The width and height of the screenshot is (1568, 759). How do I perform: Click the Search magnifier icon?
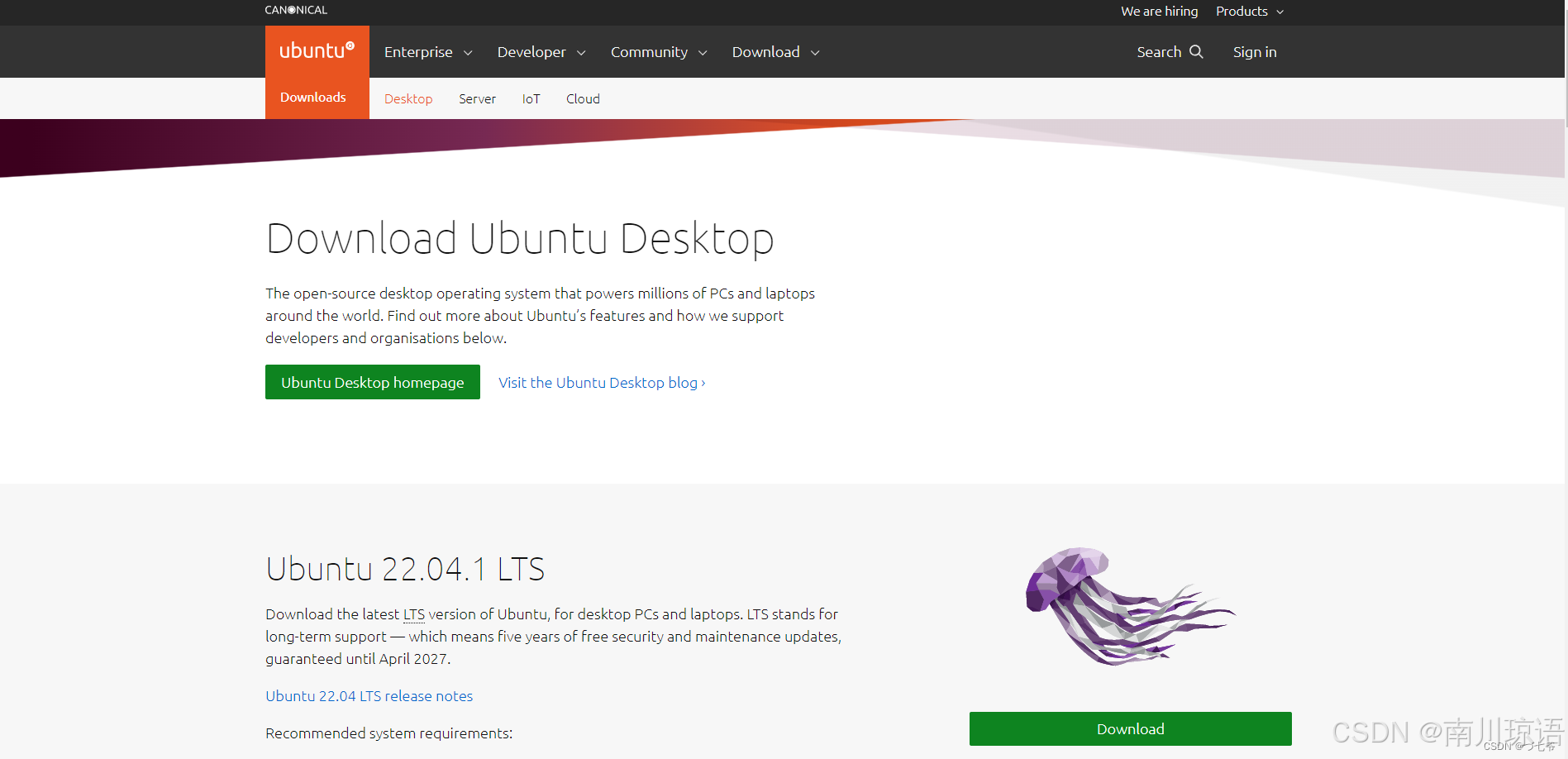[1196, 51]
